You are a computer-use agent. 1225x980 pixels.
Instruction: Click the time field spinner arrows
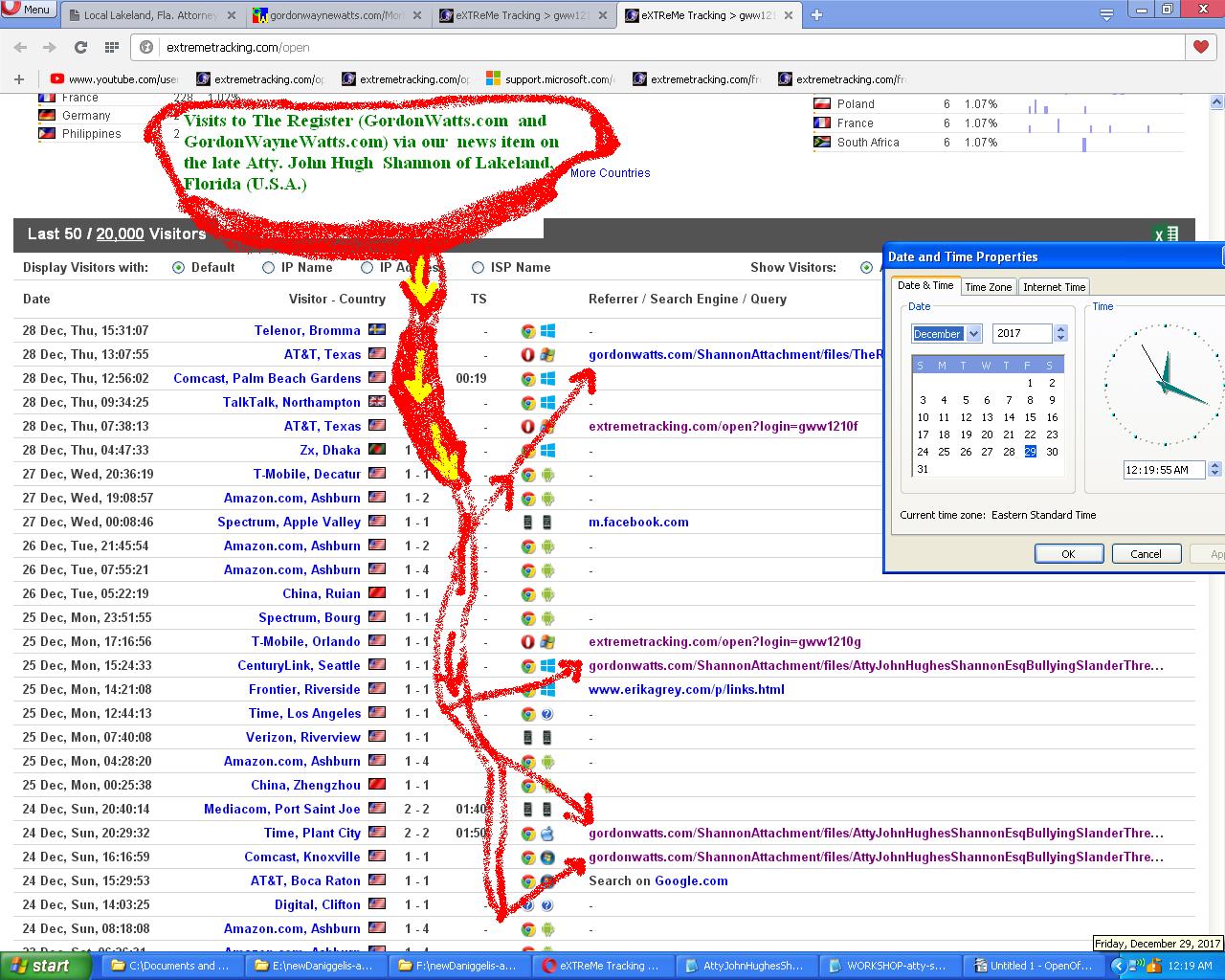point(1214,470)
